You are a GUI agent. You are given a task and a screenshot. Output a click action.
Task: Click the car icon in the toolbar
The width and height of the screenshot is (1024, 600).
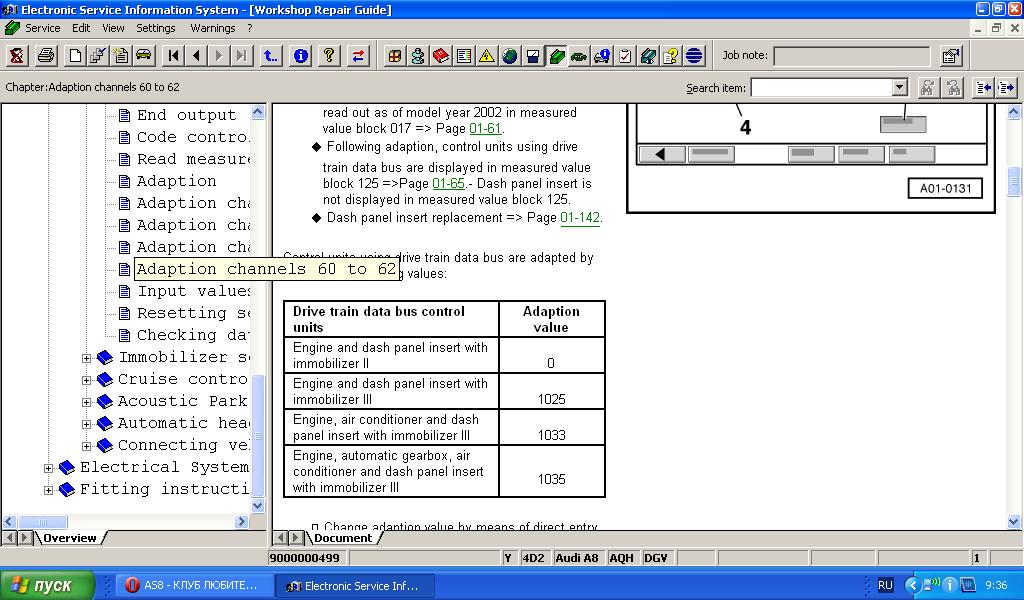[x=143, y=56]
